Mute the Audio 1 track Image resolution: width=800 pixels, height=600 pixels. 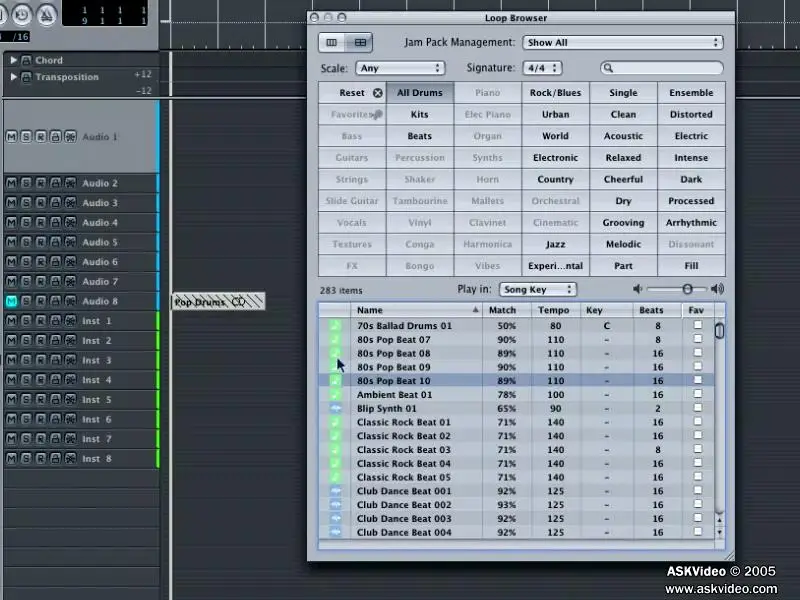pos(11,136)
